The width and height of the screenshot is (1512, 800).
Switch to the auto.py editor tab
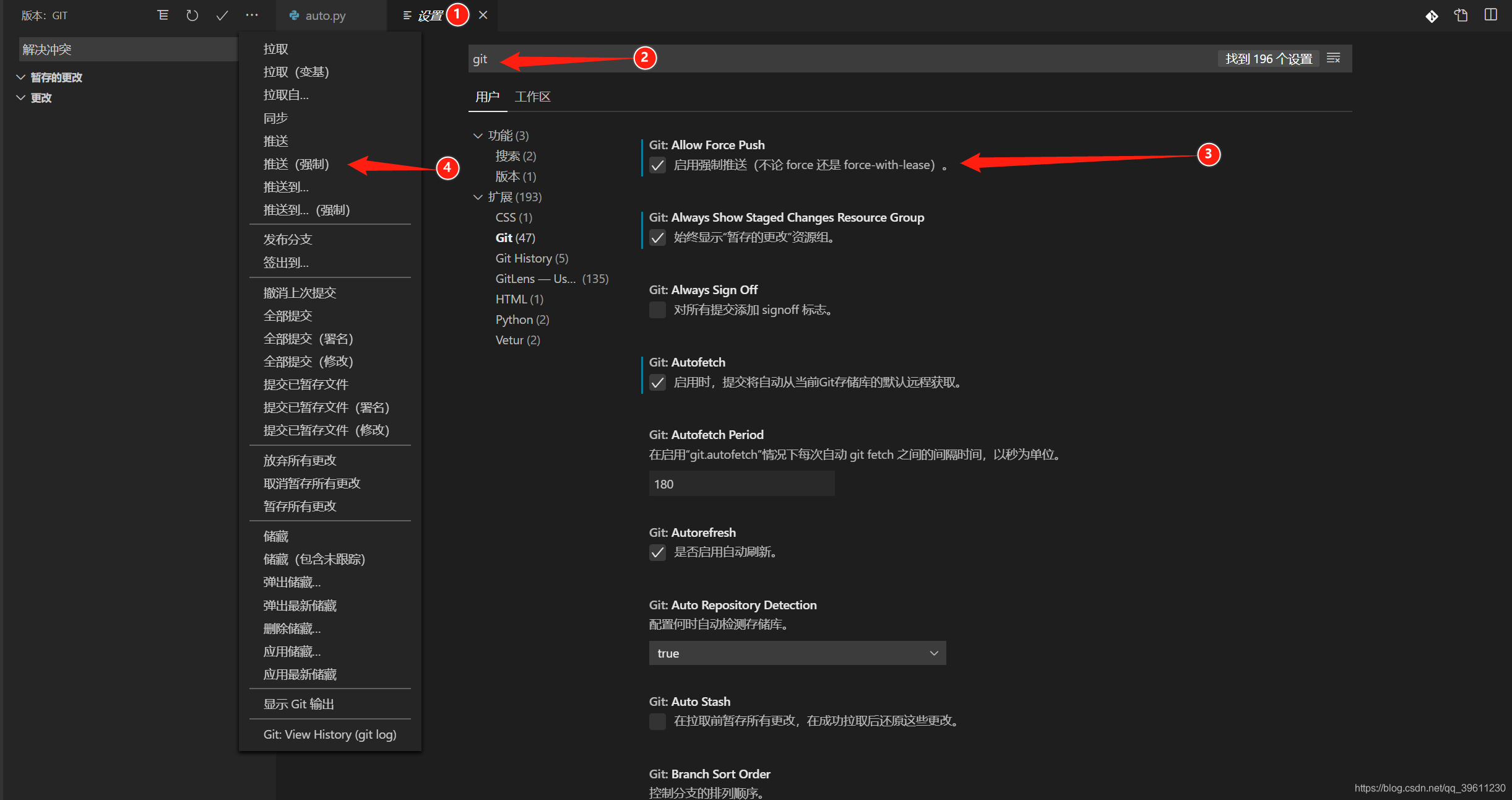(326, 15)
